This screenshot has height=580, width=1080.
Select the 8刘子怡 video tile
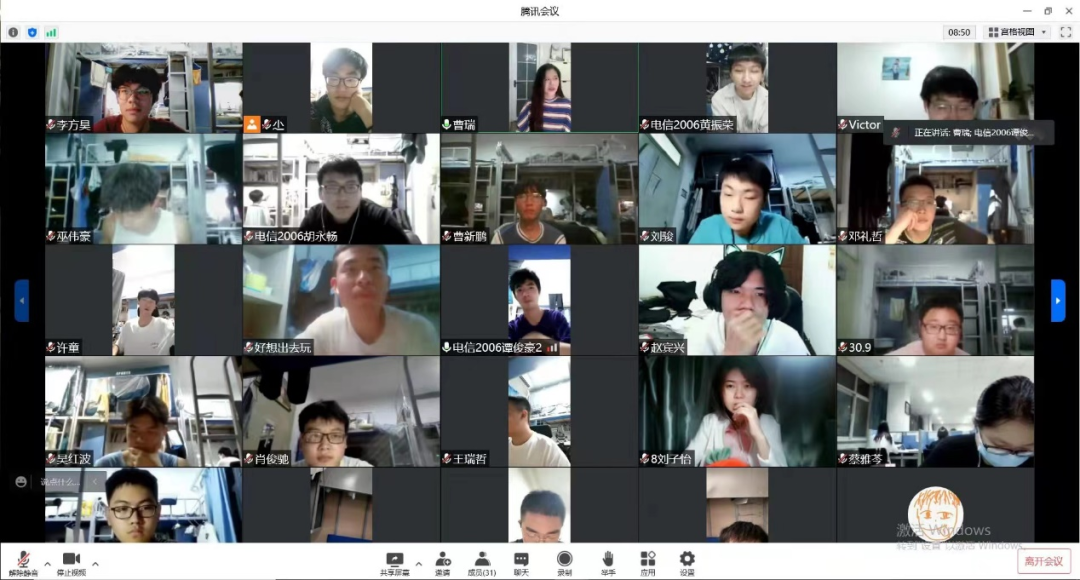click(x=737, y=411)
